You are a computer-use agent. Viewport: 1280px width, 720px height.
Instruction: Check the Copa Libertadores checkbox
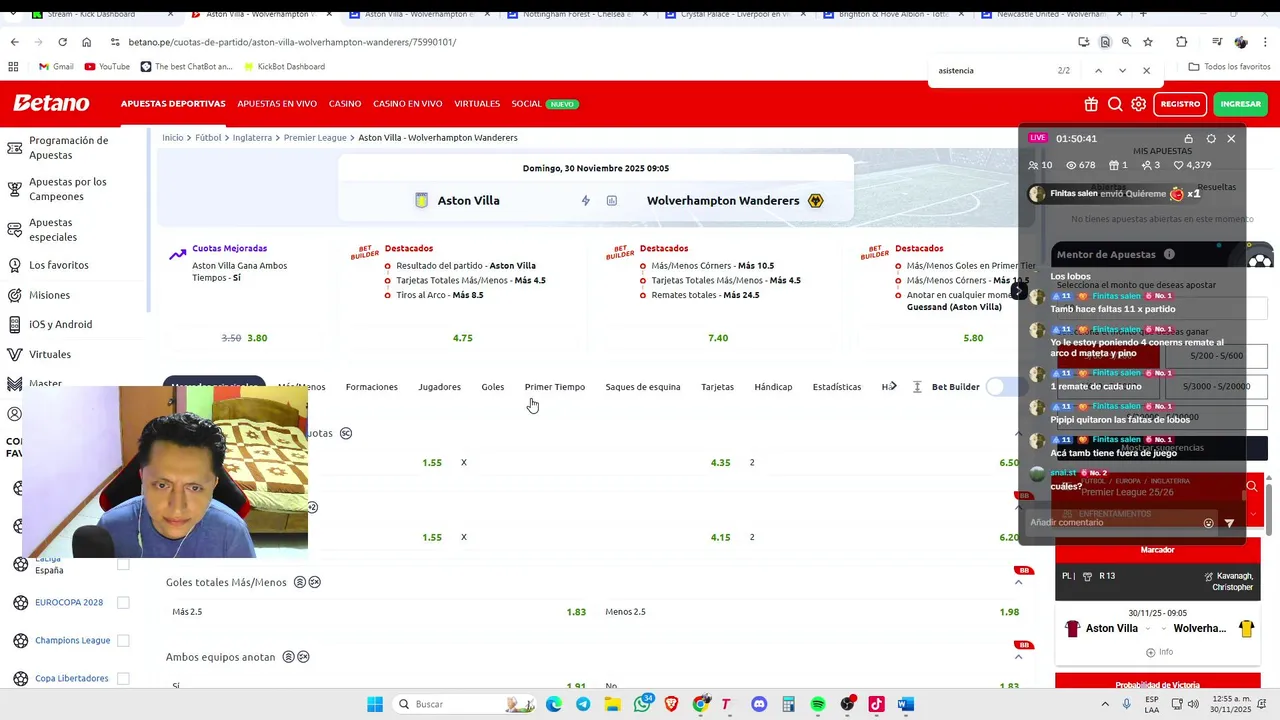coord(123,678)
